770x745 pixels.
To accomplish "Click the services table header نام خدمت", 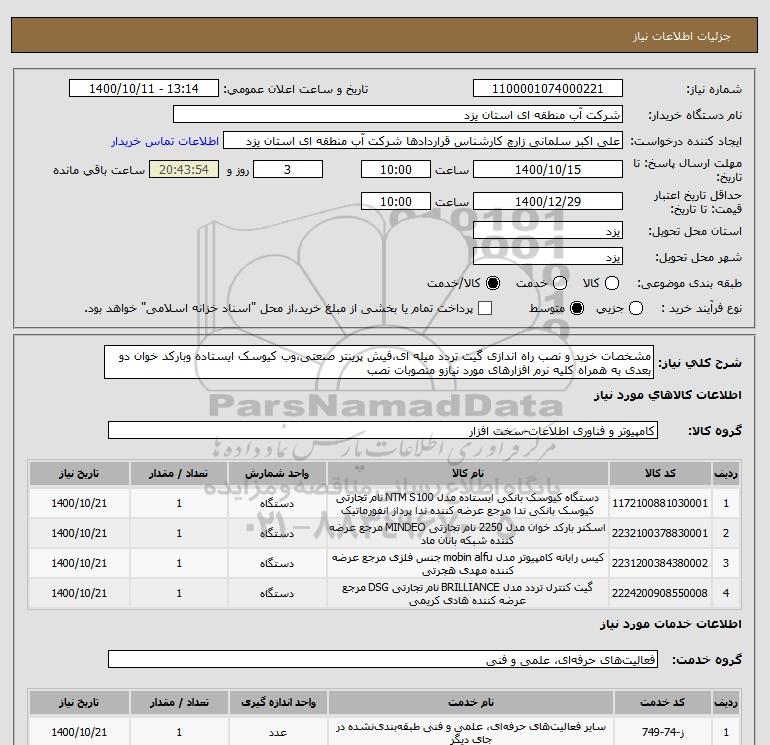I will [x=470, y=703].
